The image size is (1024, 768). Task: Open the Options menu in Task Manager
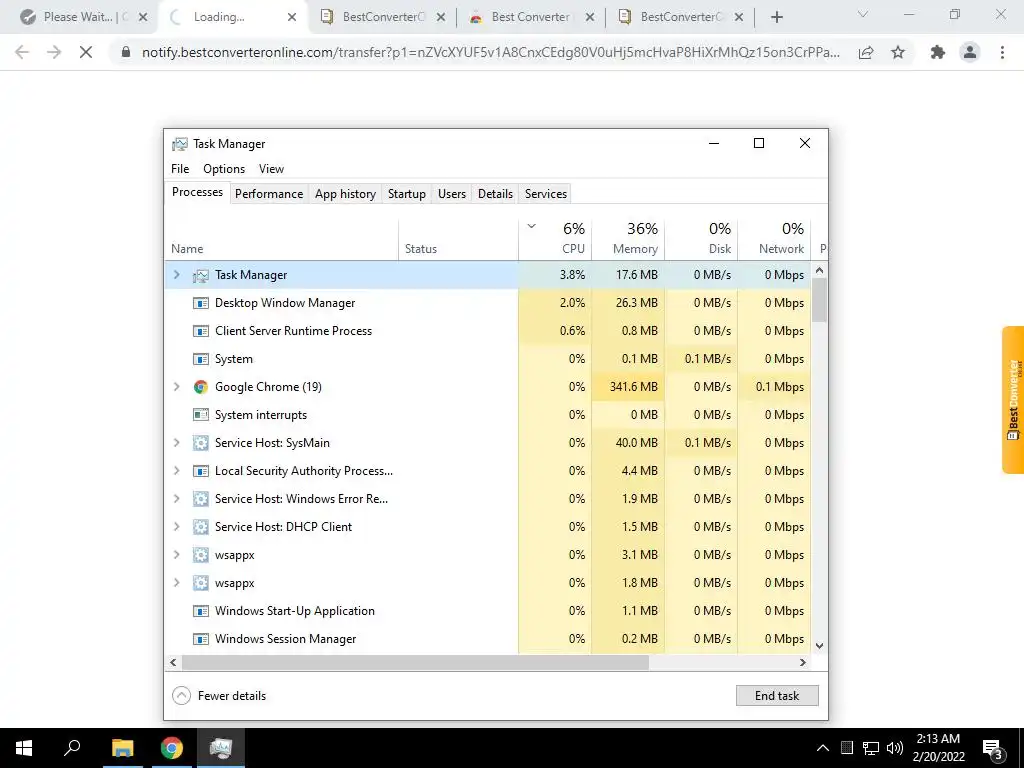[x=224, y=168]
